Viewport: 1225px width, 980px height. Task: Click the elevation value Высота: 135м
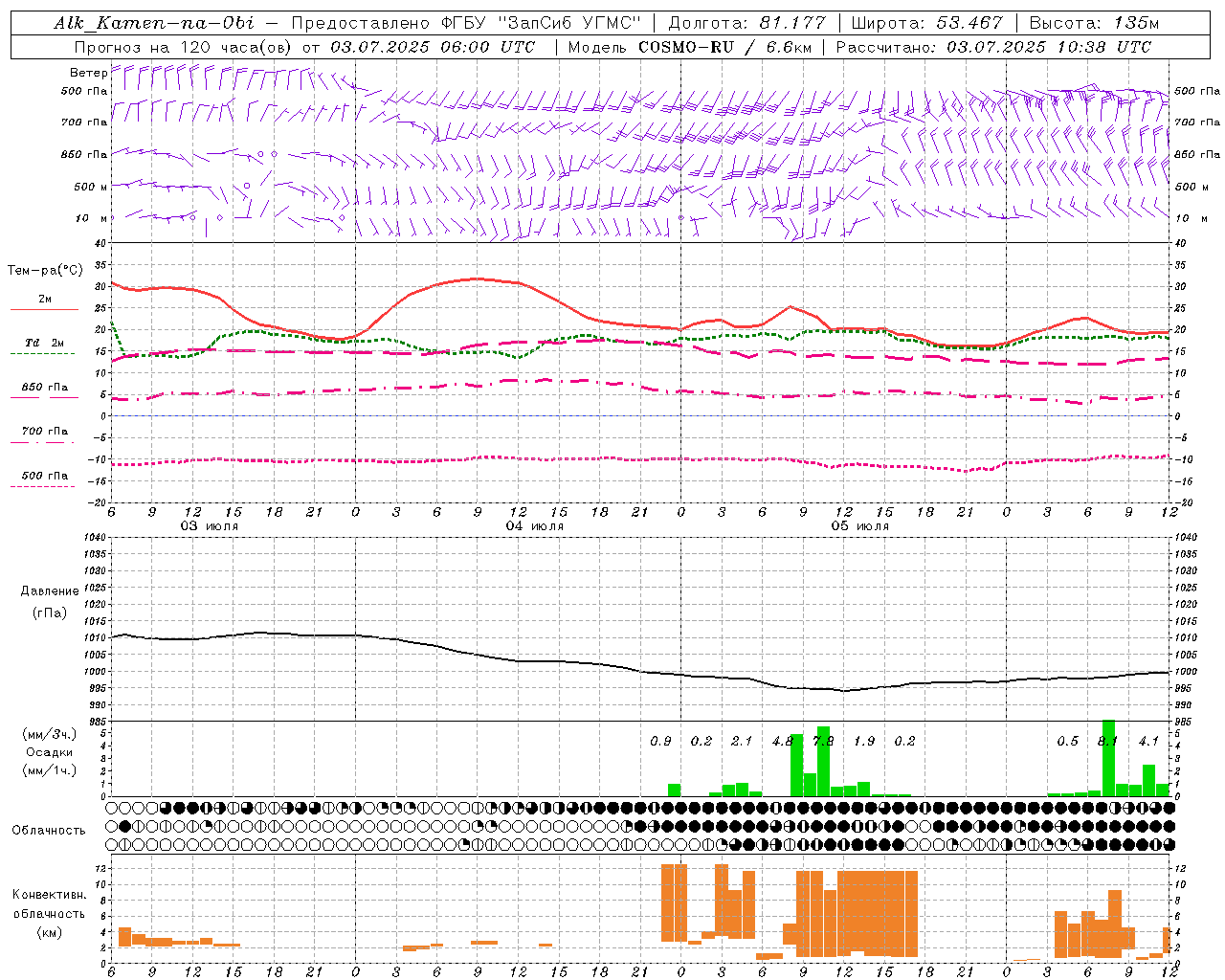click(1095, 23)
